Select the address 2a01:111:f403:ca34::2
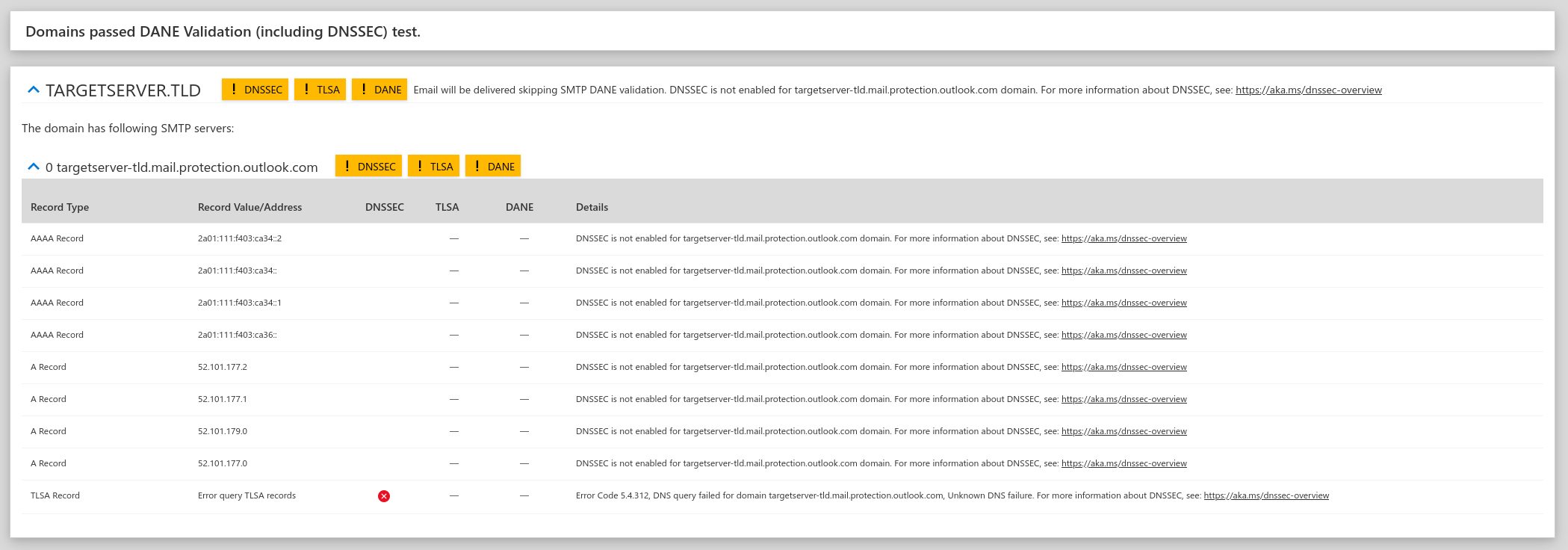This screenshot has height=550, width=1568. [x=240, y=238]
